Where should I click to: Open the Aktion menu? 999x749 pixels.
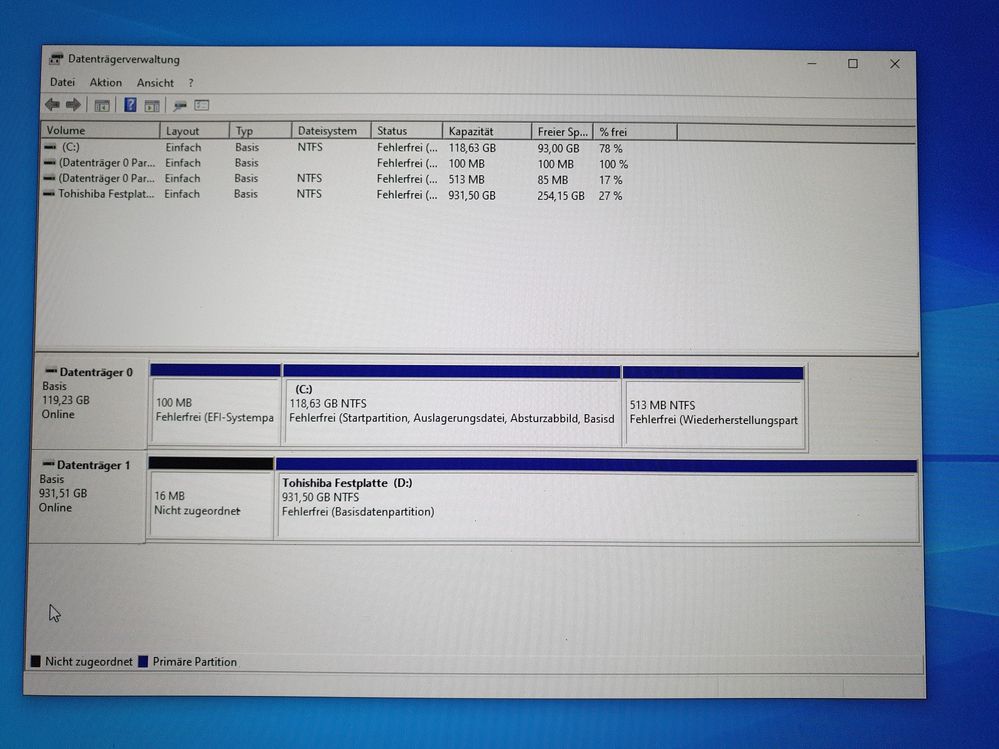pyautogui.click(x=105, y=83)
